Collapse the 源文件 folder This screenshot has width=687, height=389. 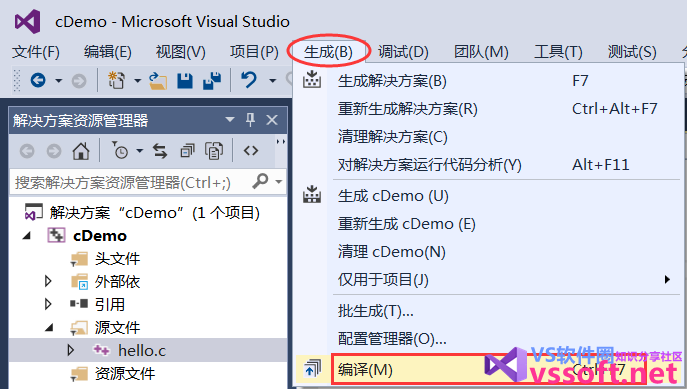click(x=49, y=327)
